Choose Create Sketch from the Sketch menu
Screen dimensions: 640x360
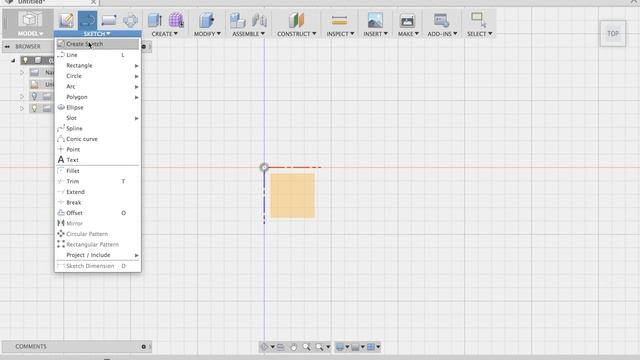[98, 44]
